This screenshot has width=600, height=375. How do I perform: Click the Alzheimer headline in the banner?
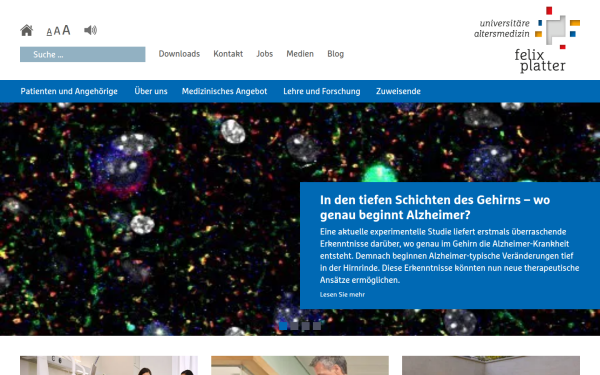click(435, 207)
